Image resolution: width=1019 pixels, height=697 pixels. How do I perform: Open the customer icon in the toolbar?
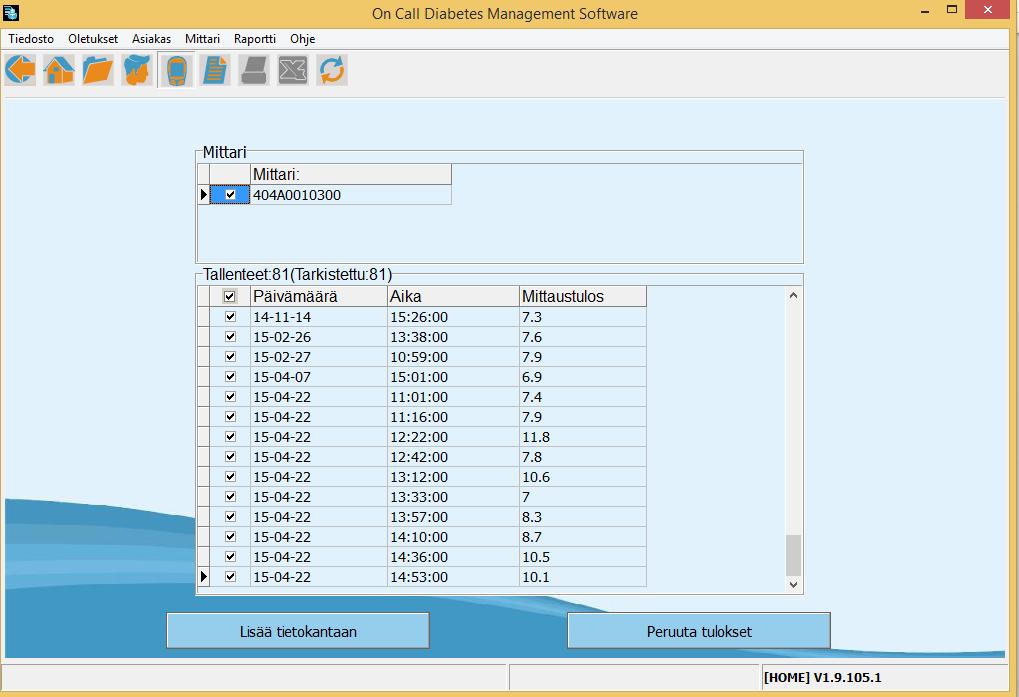[x=137, y=70]
